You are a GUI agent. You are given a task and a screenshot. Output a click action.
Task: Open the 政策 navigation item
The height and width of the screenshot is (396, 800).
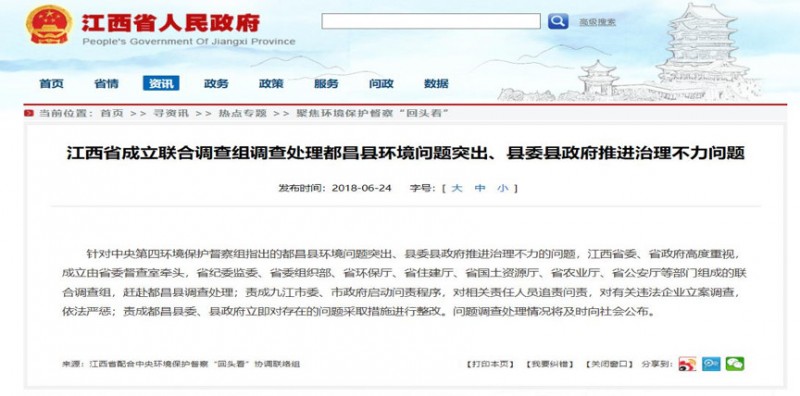click(x=271, y=84)
